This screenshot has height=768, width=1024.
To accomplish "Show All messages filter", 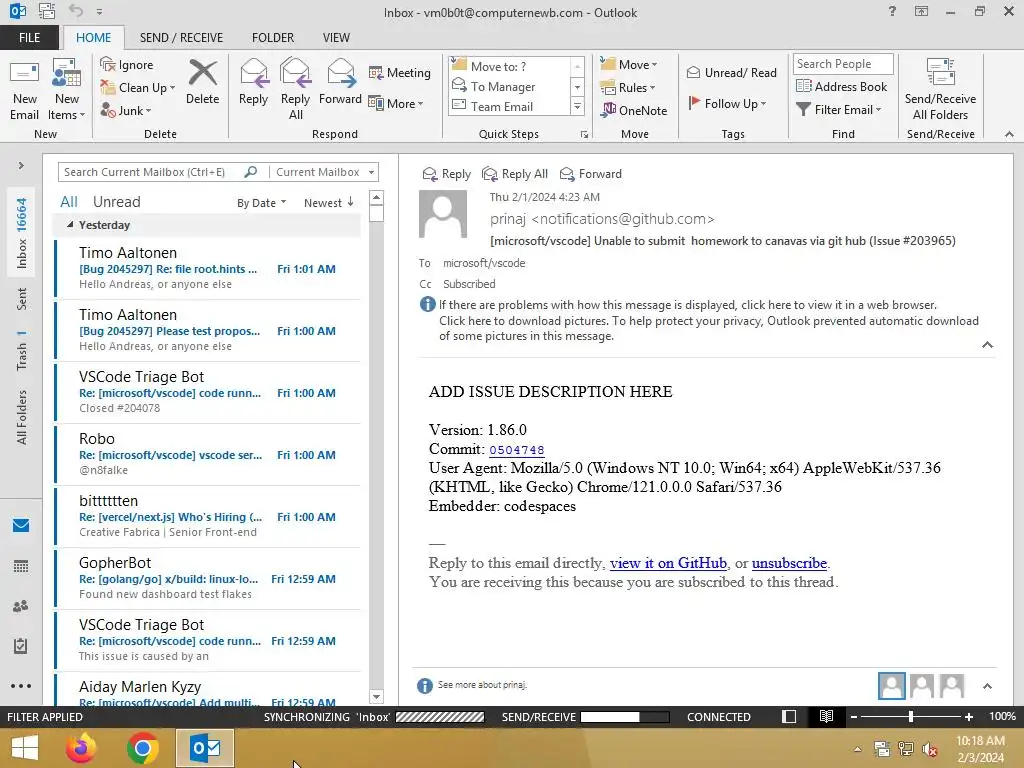I will tap(69, 202).
